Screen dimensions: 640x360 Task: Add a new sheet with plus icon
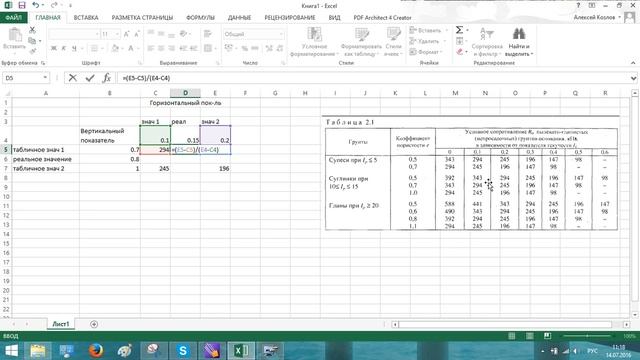[x=94, y=324]
